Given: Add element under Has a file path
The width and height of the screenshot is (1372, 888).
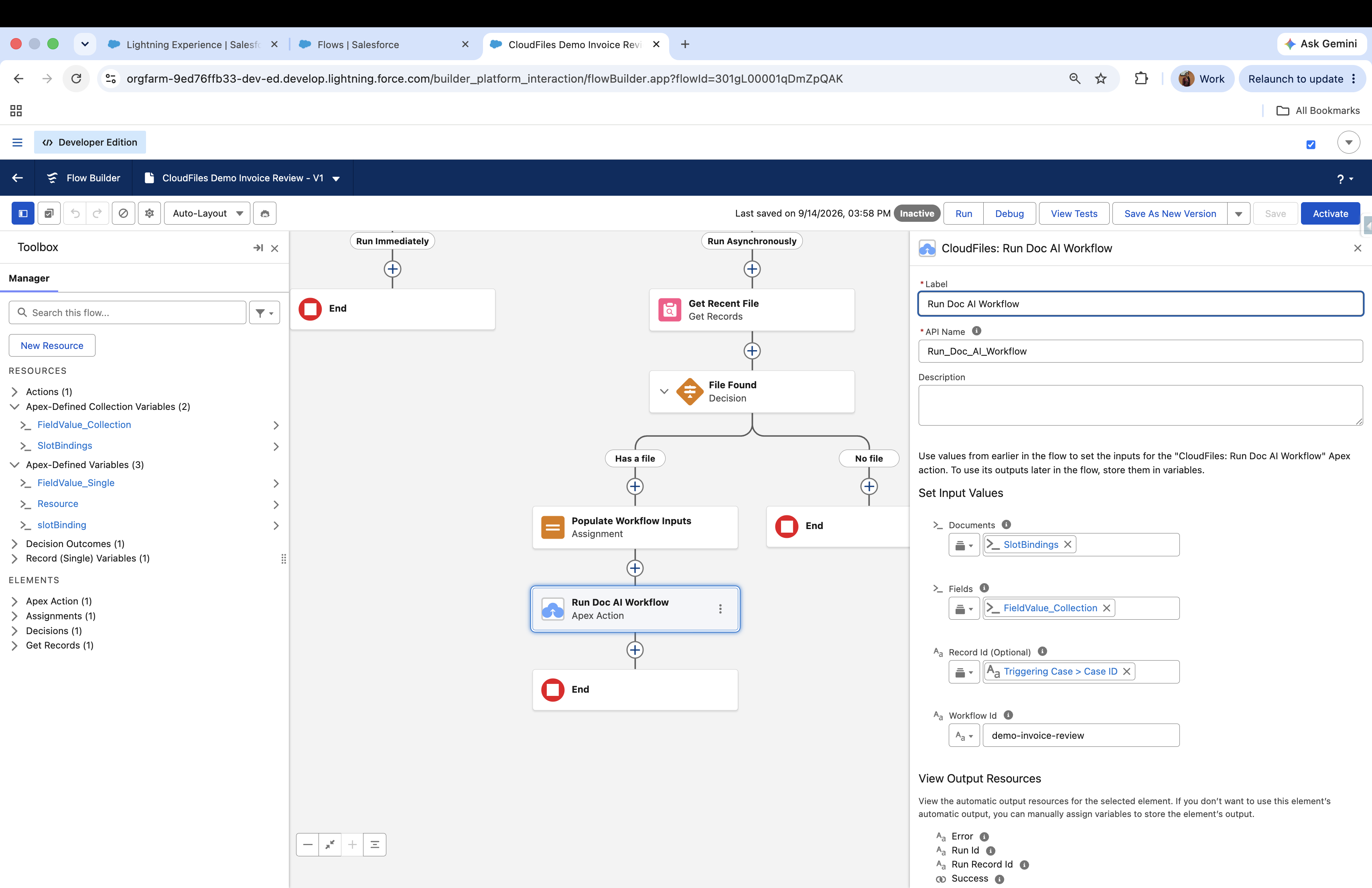Looking at the screenshot, I should click(635, 487).
